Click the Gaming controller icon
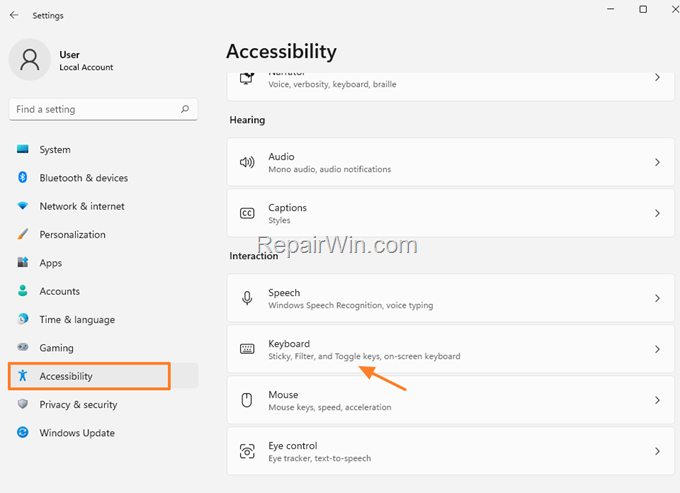Screen dimensions: 680x493 tap(23, 347)
